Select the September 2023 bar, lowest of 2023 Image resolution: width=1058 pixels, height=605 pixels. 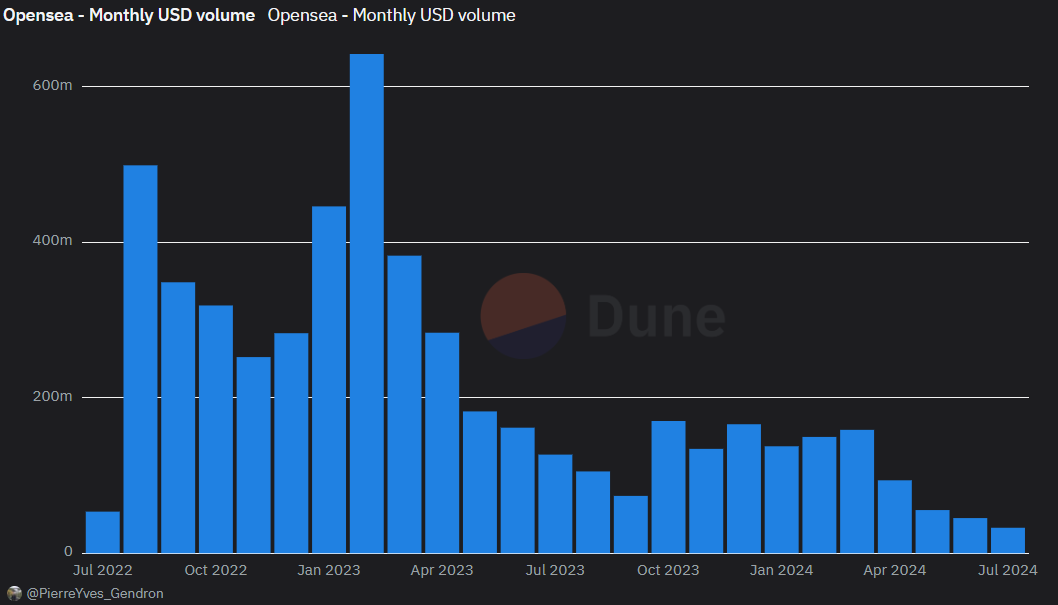tap(631, 525)
